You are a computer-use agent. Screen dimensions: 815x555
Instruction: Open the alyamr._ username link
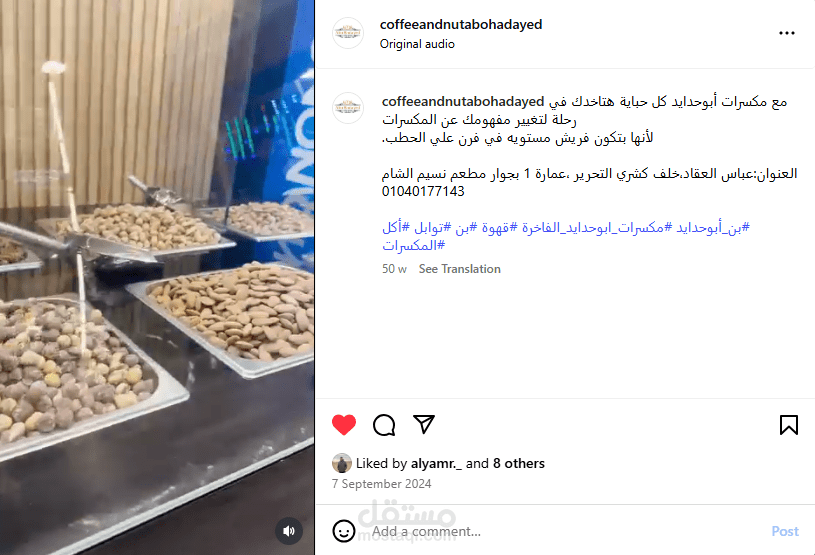[436, 464]
